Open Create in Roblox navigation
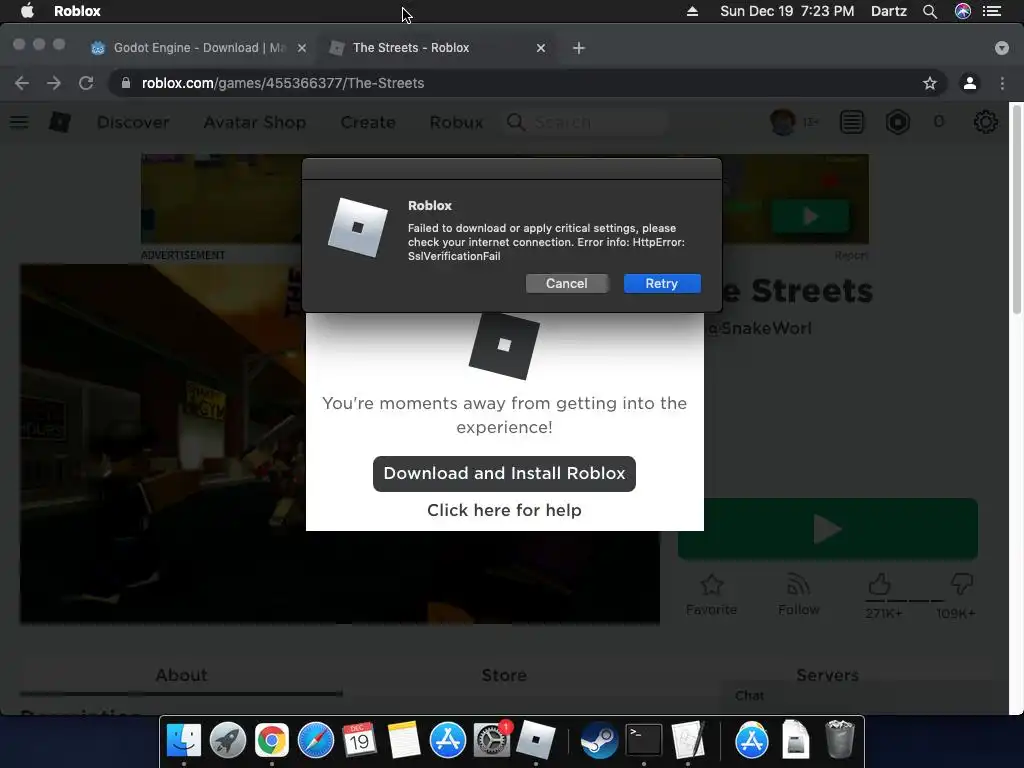Screen dimensions: 1024x768 click(x=368, y=122)
